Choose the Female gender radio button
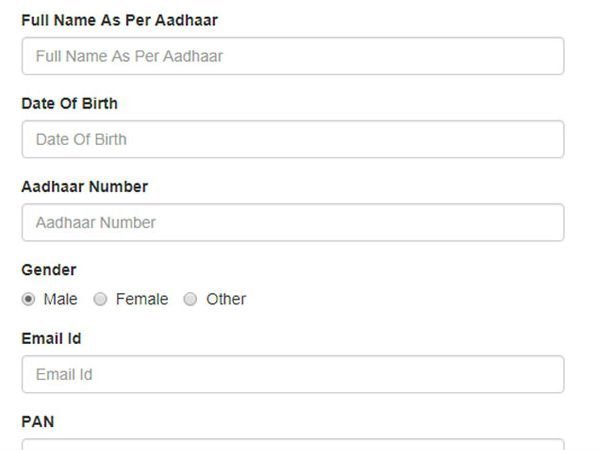Screen dimensions: 600x450 pyautogui.click(x=100, y=299)
